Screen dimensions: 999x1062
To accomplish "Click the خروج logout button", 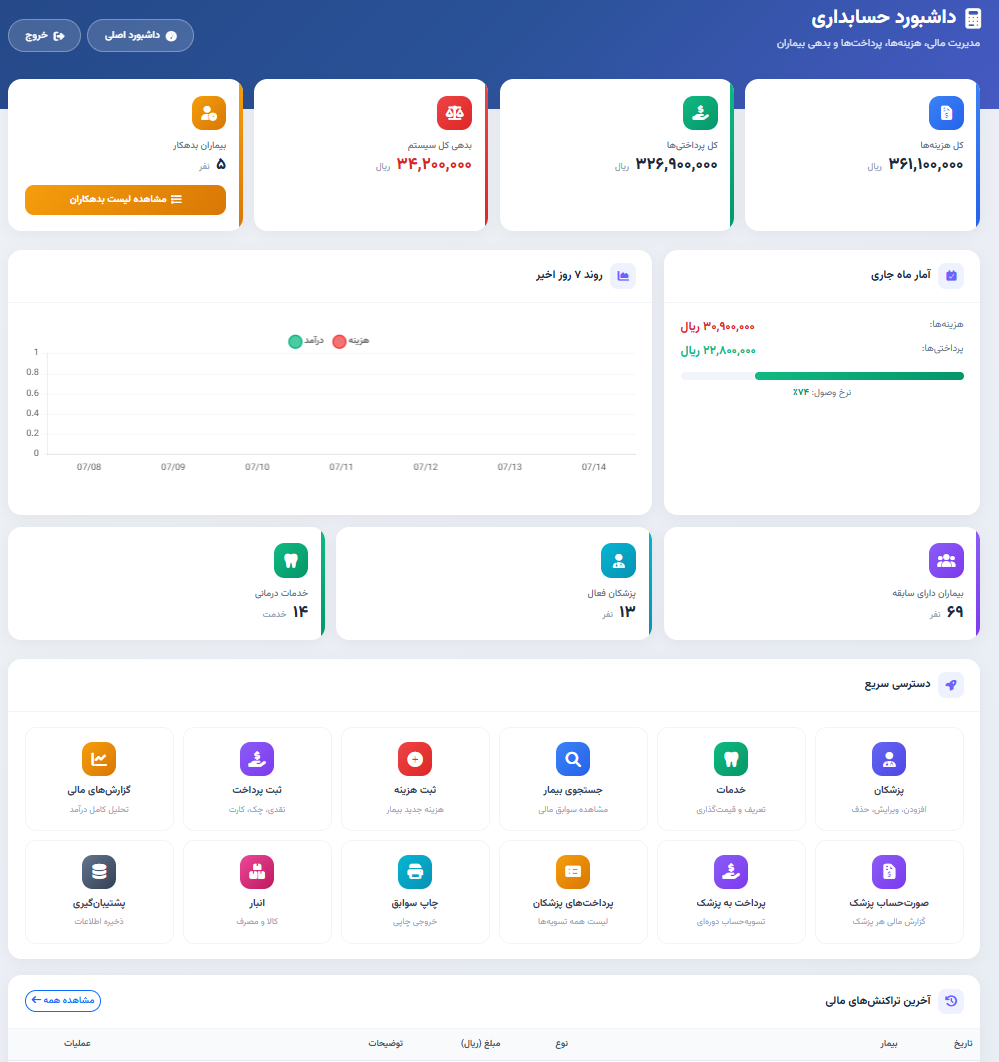I will tap(45, 36).
